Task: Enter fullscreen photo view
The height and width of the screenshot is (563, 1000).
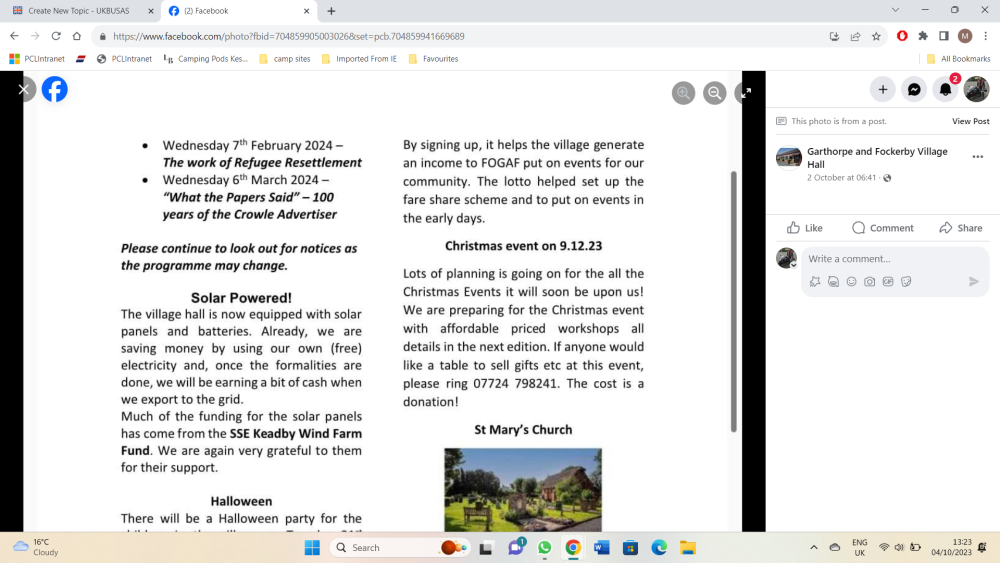Action: (744, 93)
